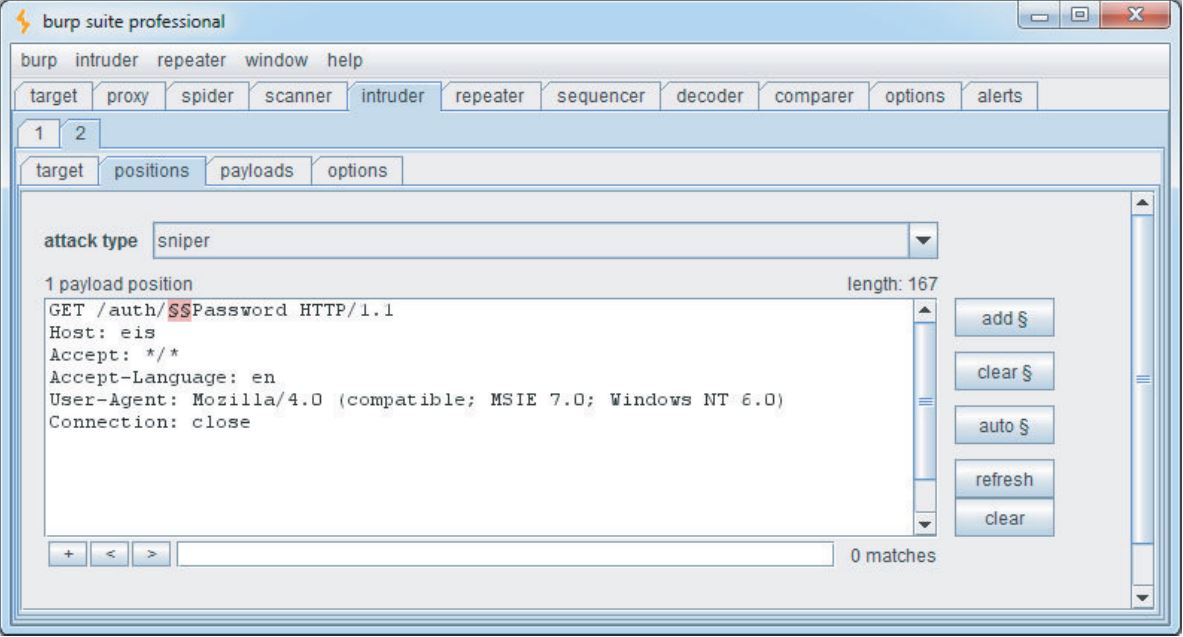Click the 'Accept-Language: en' line

point(162,377)
